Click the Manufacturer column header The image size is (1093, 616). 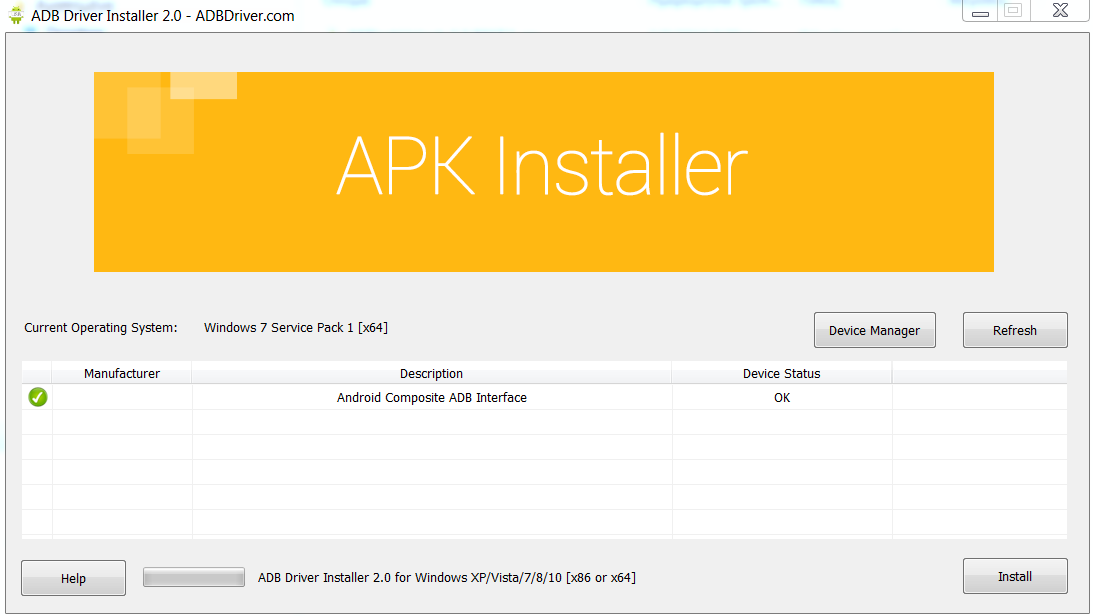click(x=122, y=374)
